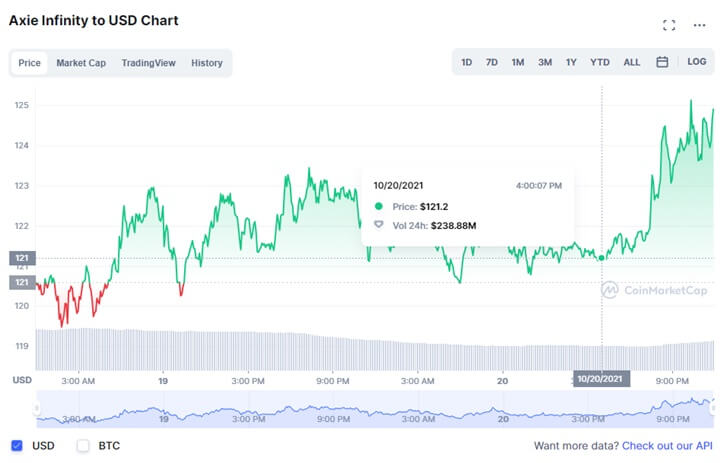
Task: Switch to the TradingView tab
Action: pyautogui.click(x=148, y=63)
